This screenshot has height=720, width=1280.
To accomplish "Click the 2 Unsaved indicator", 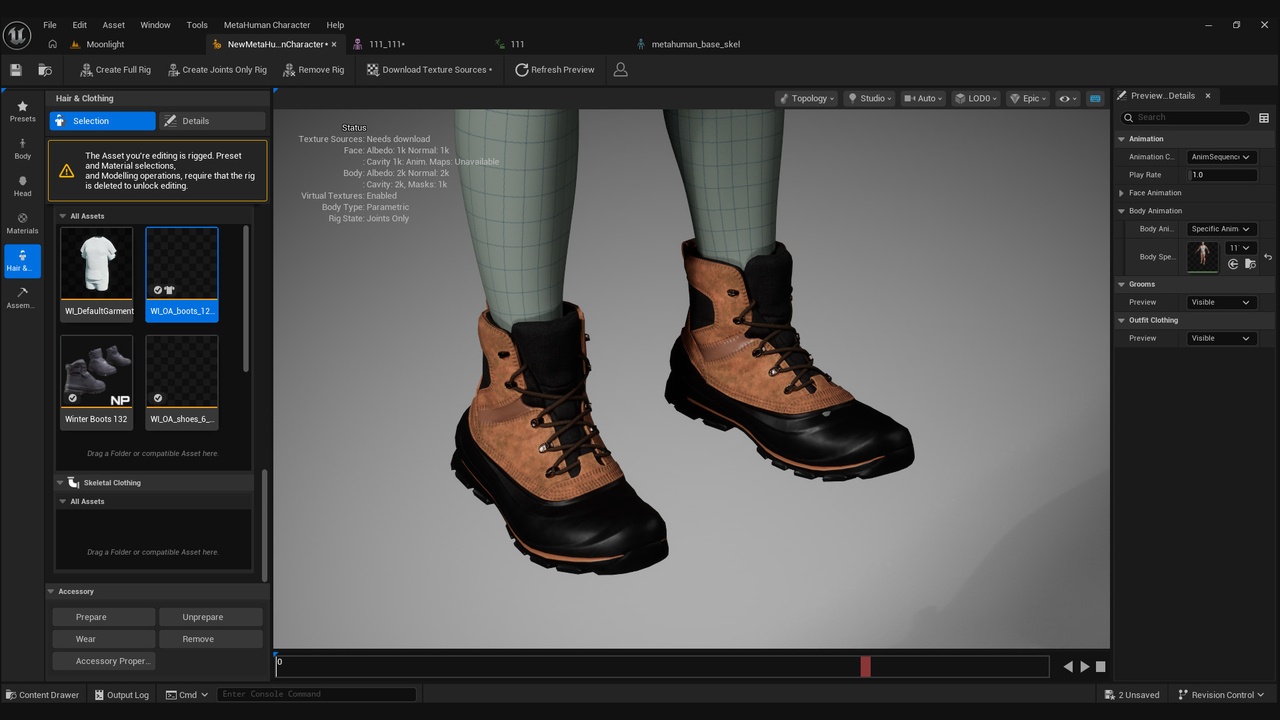I will [x=1132, y=695].
